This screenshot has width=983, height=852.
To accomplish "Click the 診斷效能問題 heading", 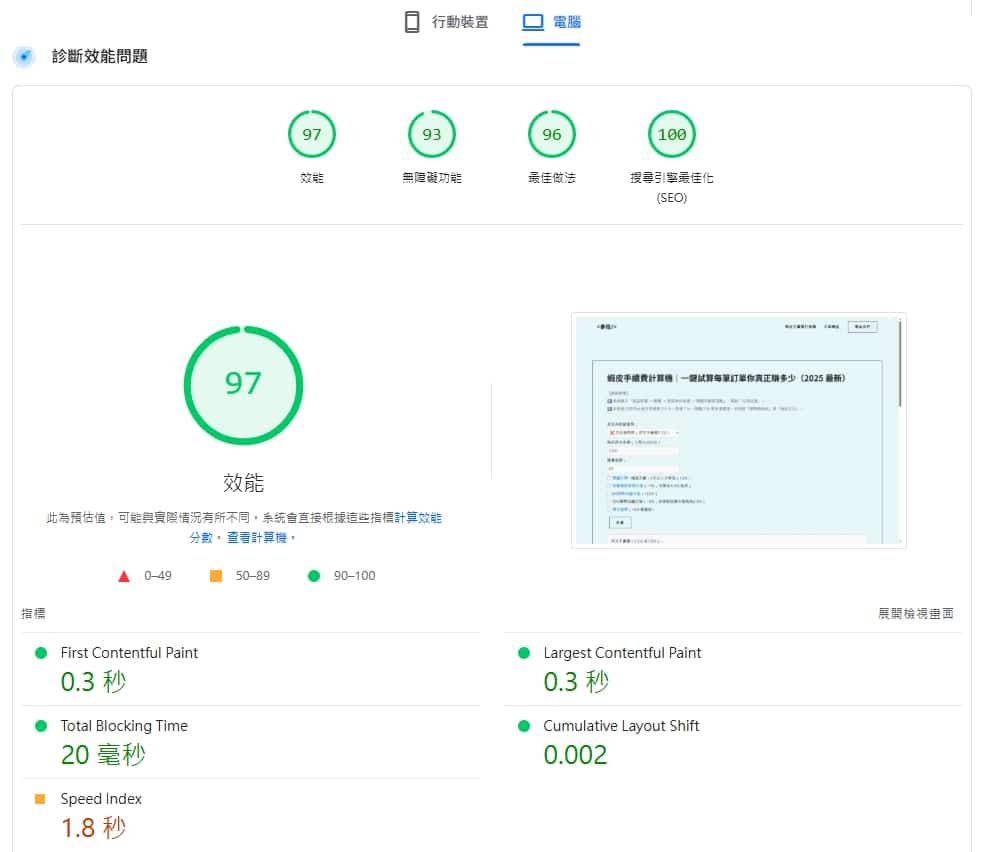I will point(100,56).
